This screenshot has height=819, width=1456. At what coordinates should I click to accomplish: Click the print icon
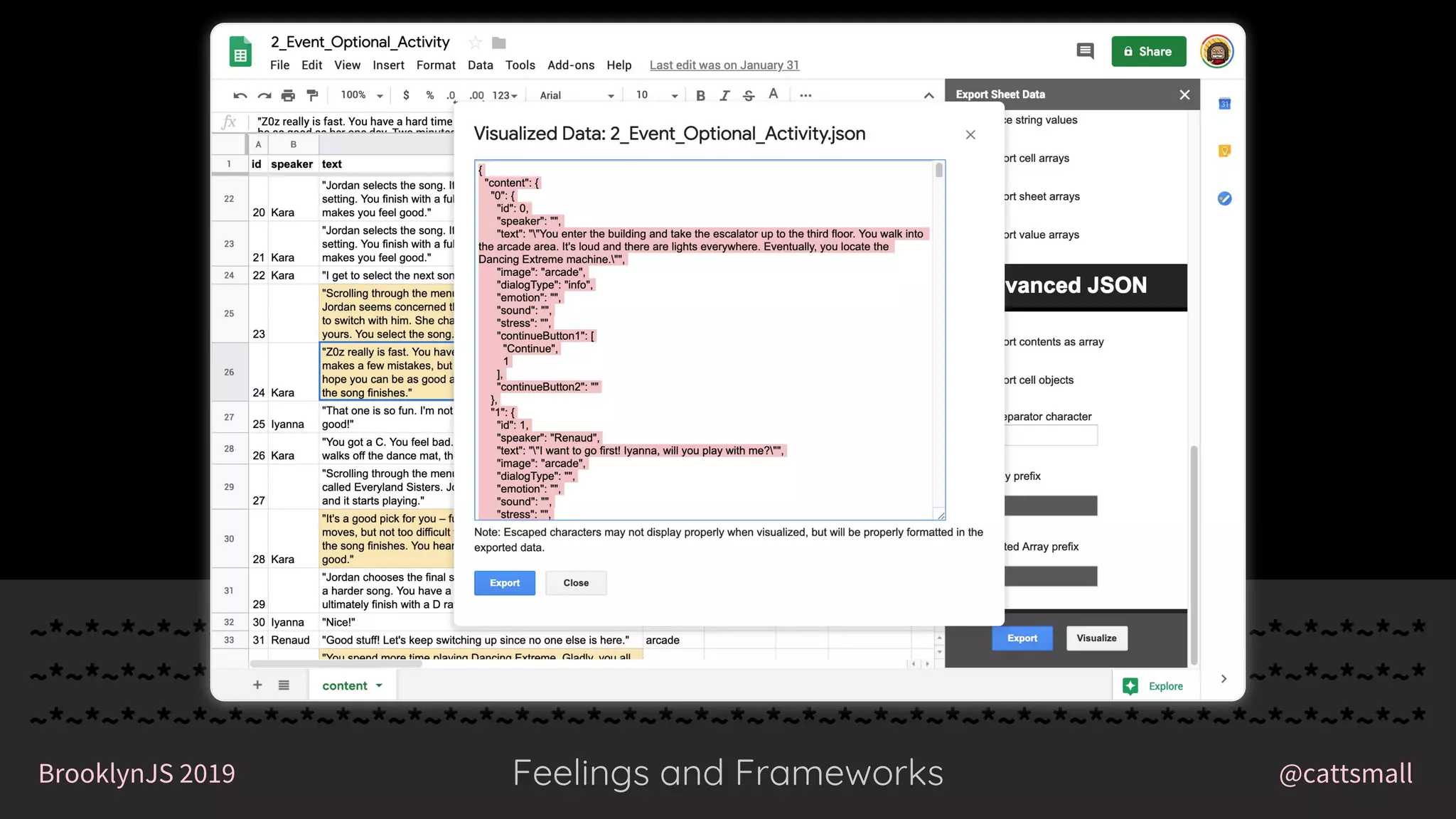click(288, 95)
